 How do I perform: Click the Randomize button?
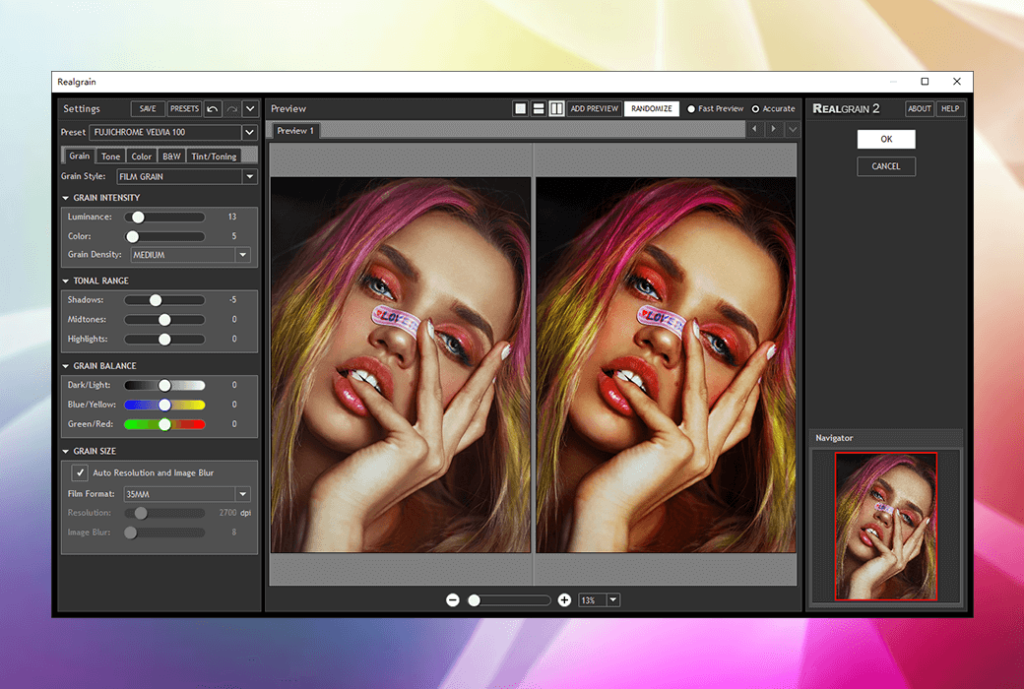click(651, 108)
